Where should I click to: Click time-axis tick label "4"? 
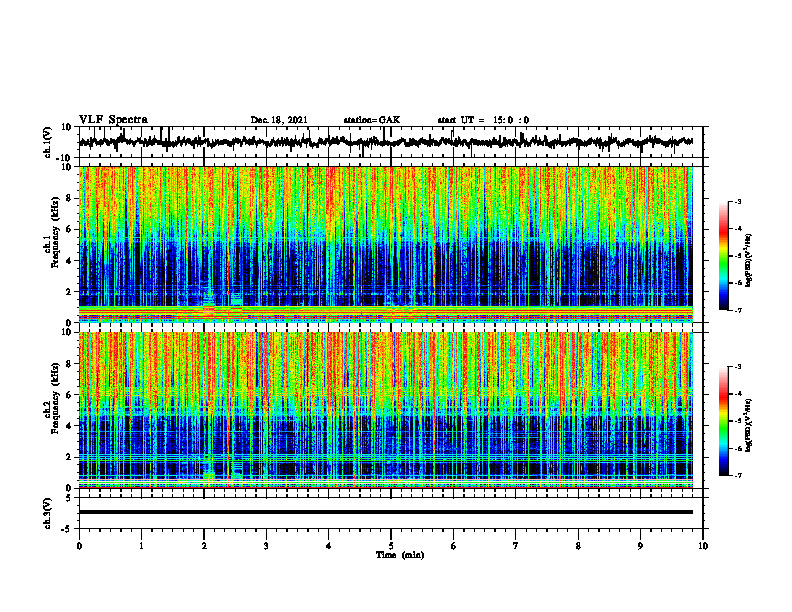[329, 546]
